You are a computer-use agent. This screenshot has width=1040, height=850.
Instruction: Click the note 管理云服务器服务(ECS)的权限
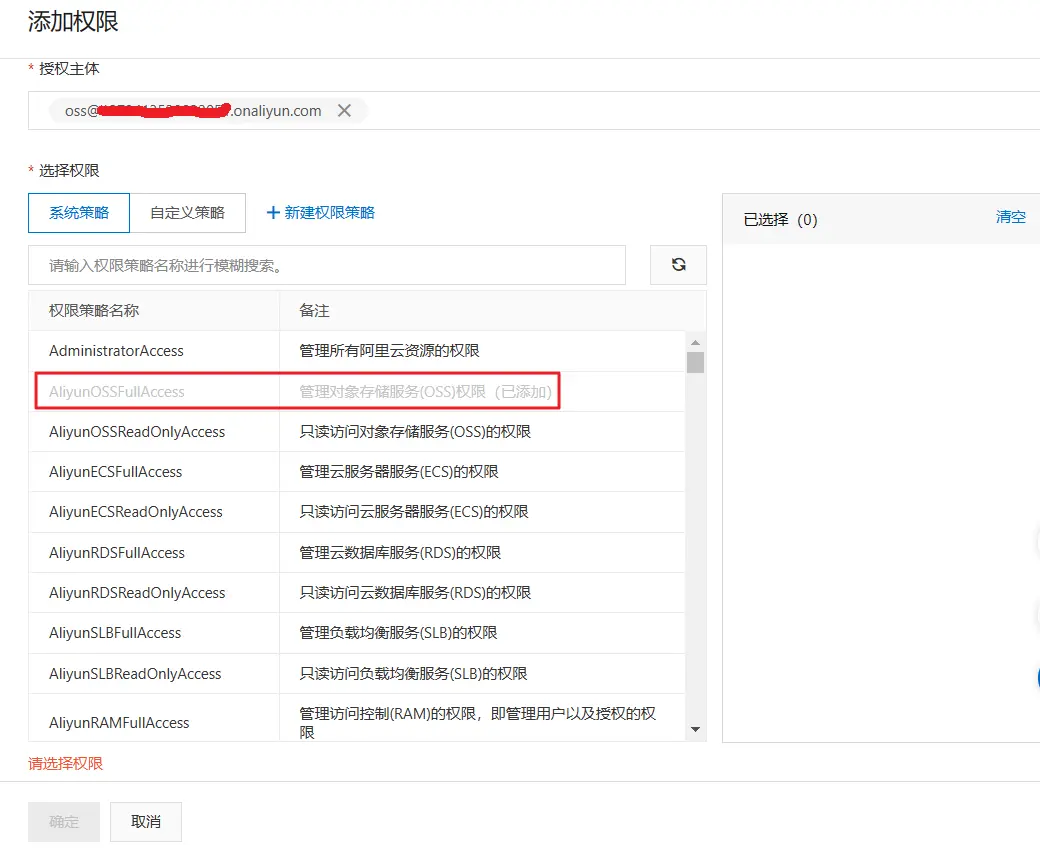click(399, 471)
